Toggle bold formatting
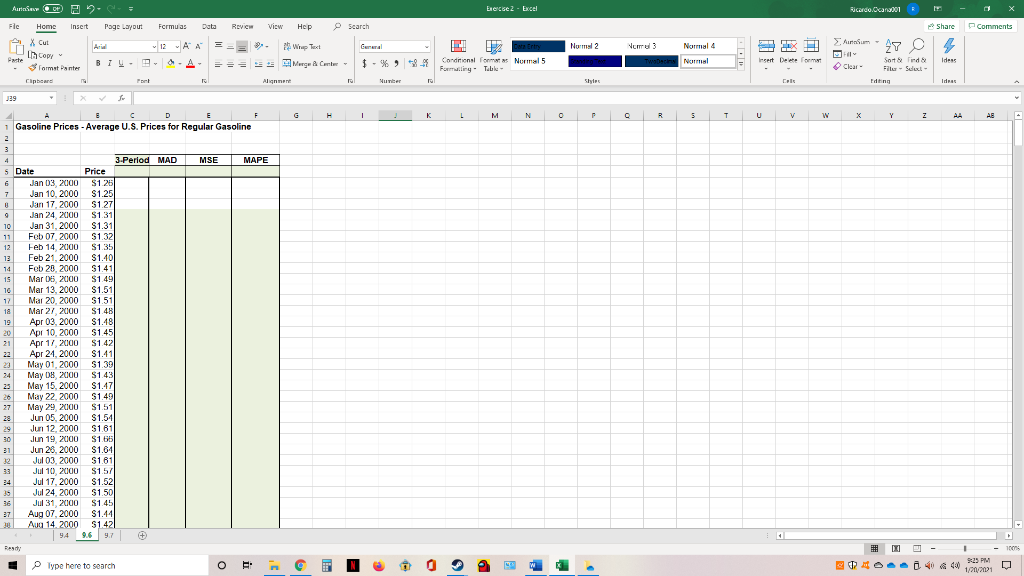This screenshot has height=576, width=1024. 98,62
